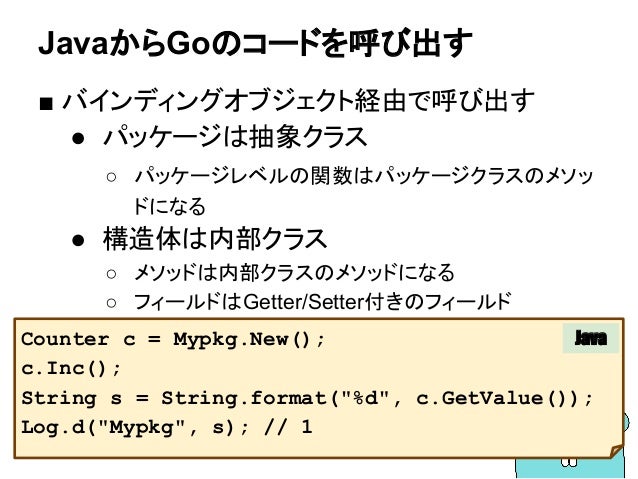Click the code line with String.format
Screen dimensions: 638x479
coord(307,398)
